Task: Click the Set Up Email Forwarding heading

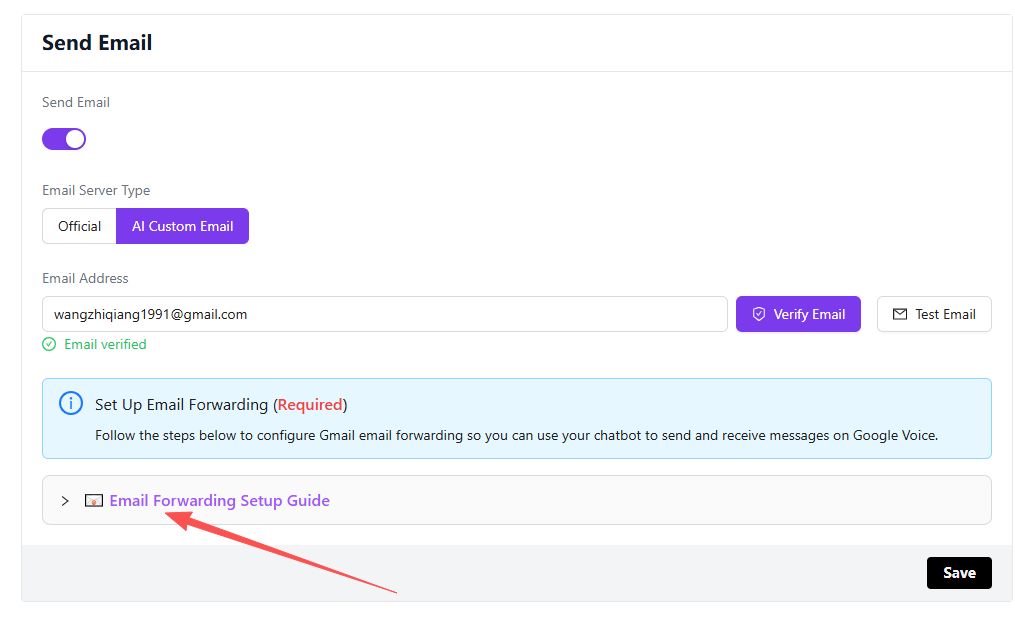Action: (x=181, y=405)
